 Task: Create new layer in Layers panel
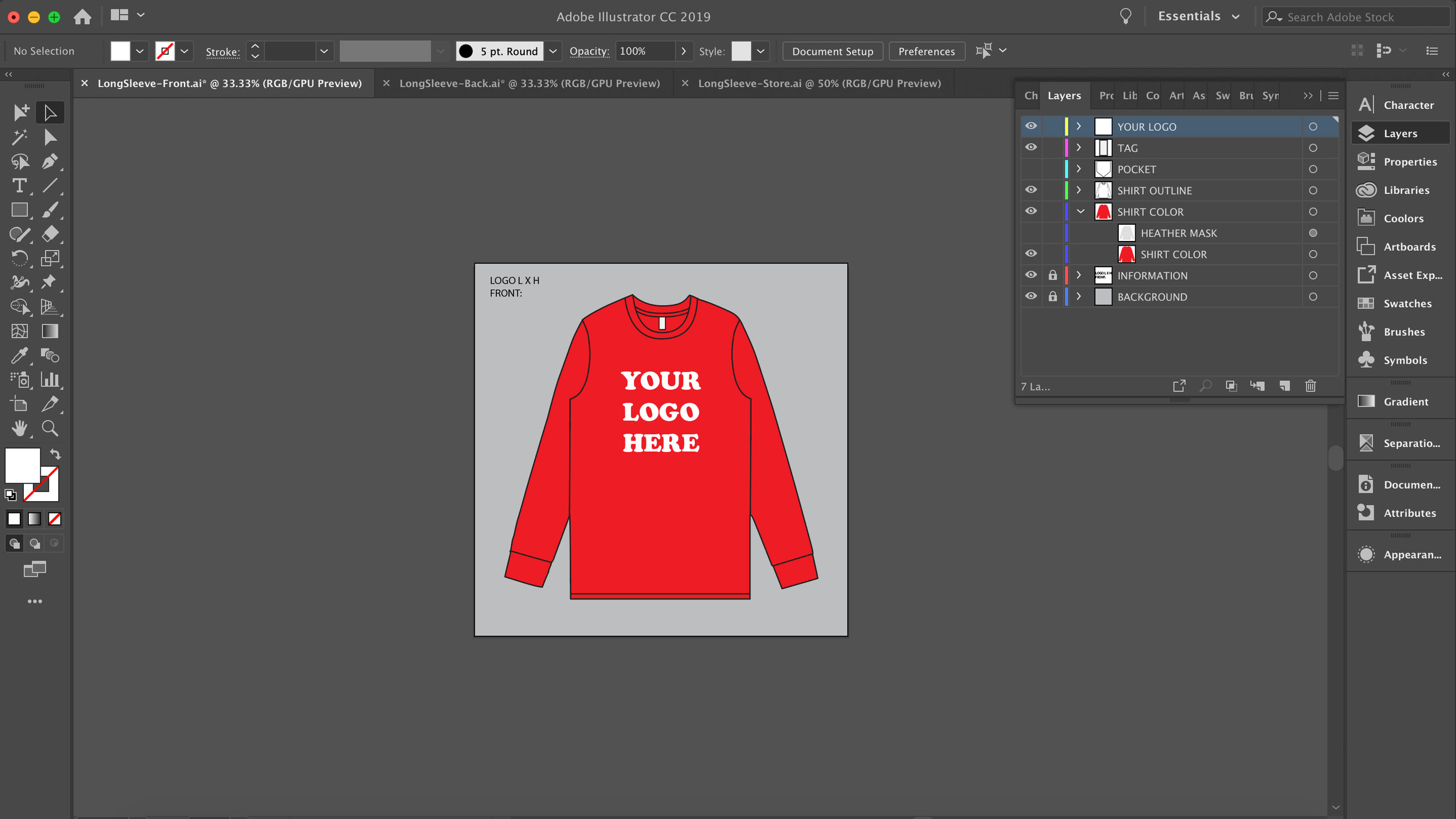click(1284, 386)
